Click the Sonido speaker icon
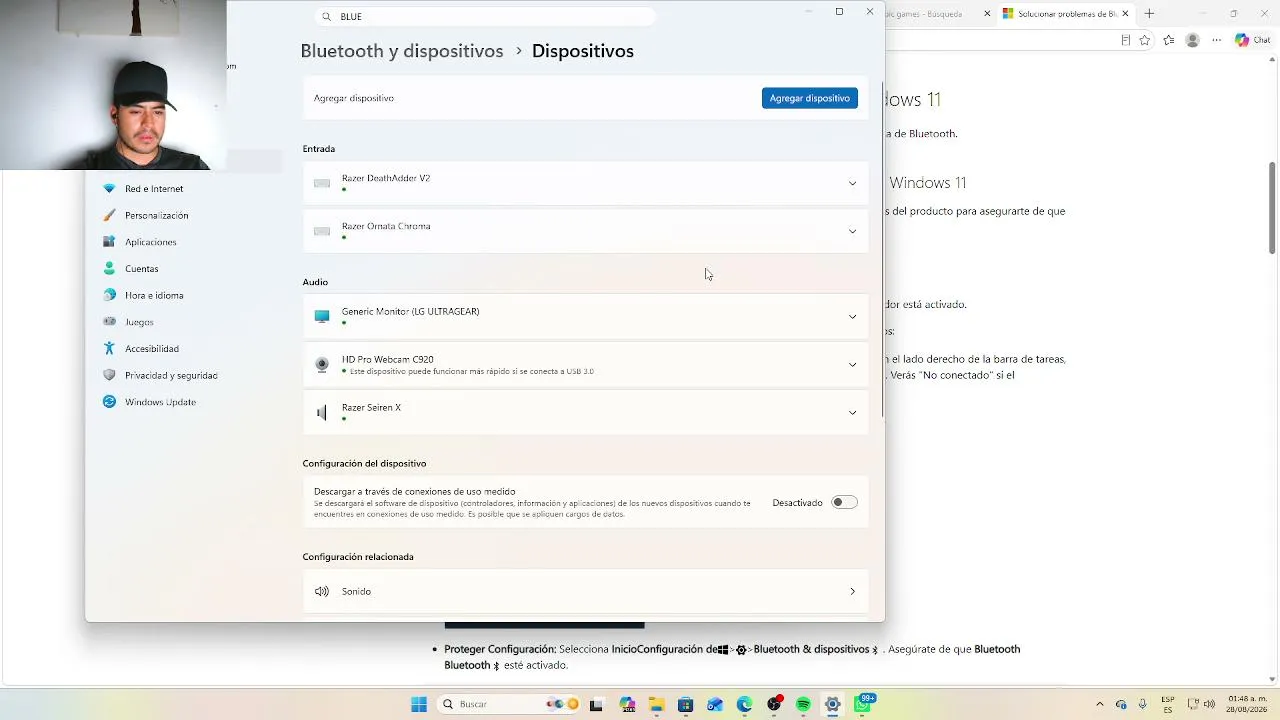 pyautogui.click(x=322, y=591)
